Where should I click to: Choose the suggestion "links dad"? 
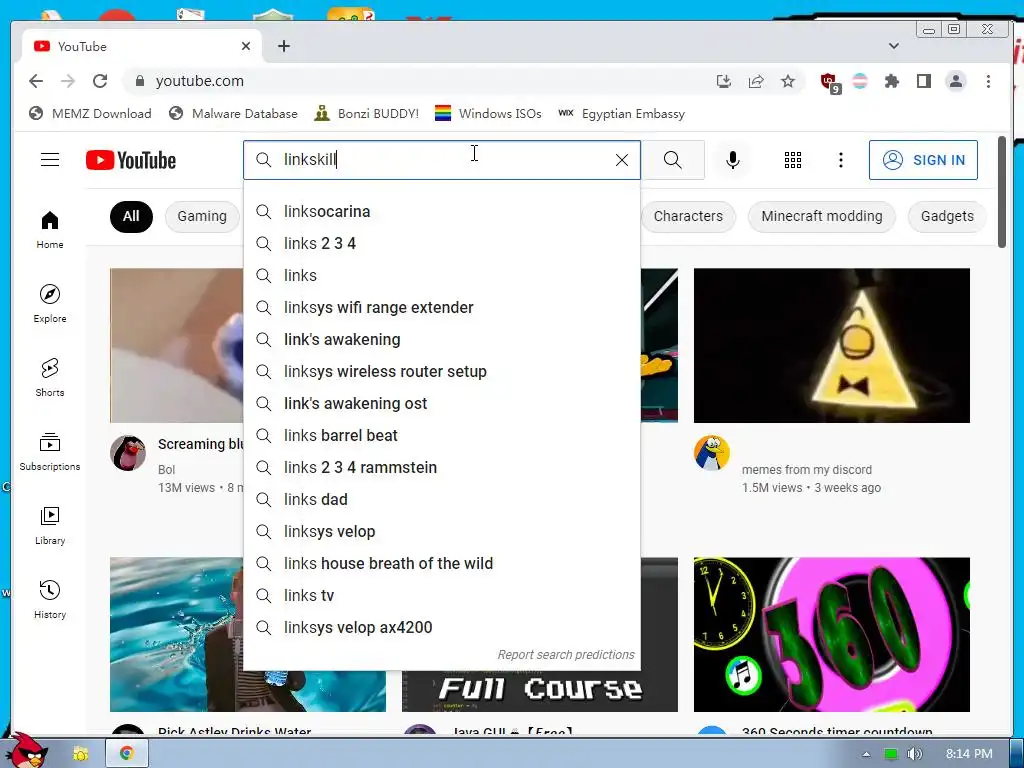(442, 500)
